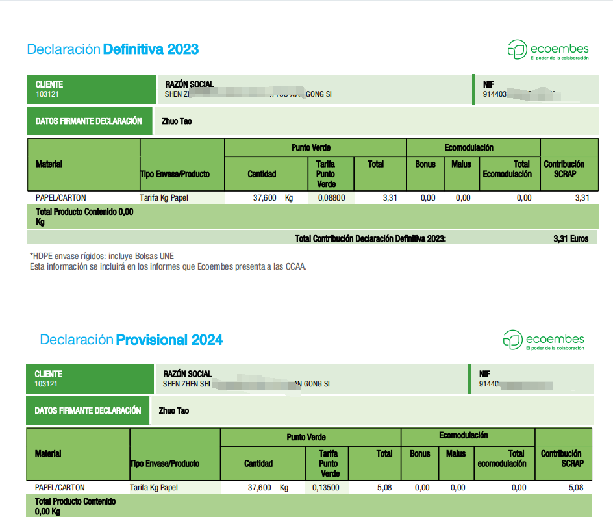
Task: Click Tarifa Kg Papel cell in 2023 table
Action: tap(164, 198)
